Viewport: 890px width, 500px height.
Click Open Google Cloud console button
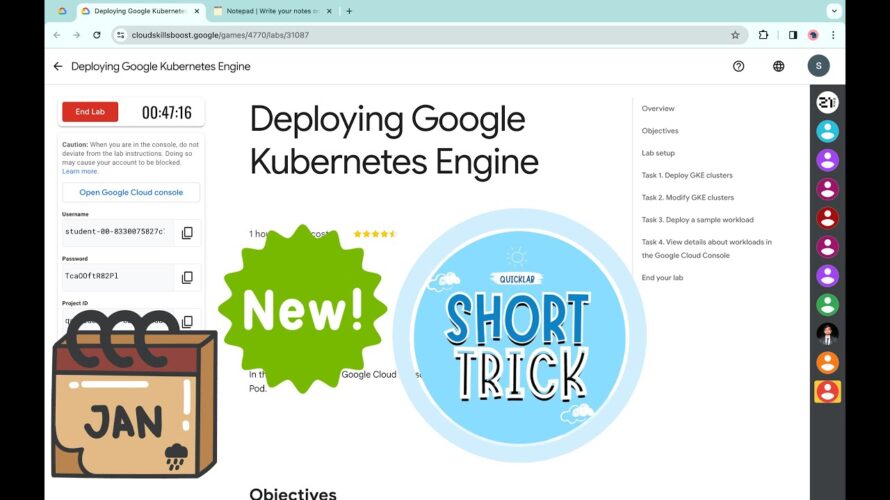click(131, 192)
